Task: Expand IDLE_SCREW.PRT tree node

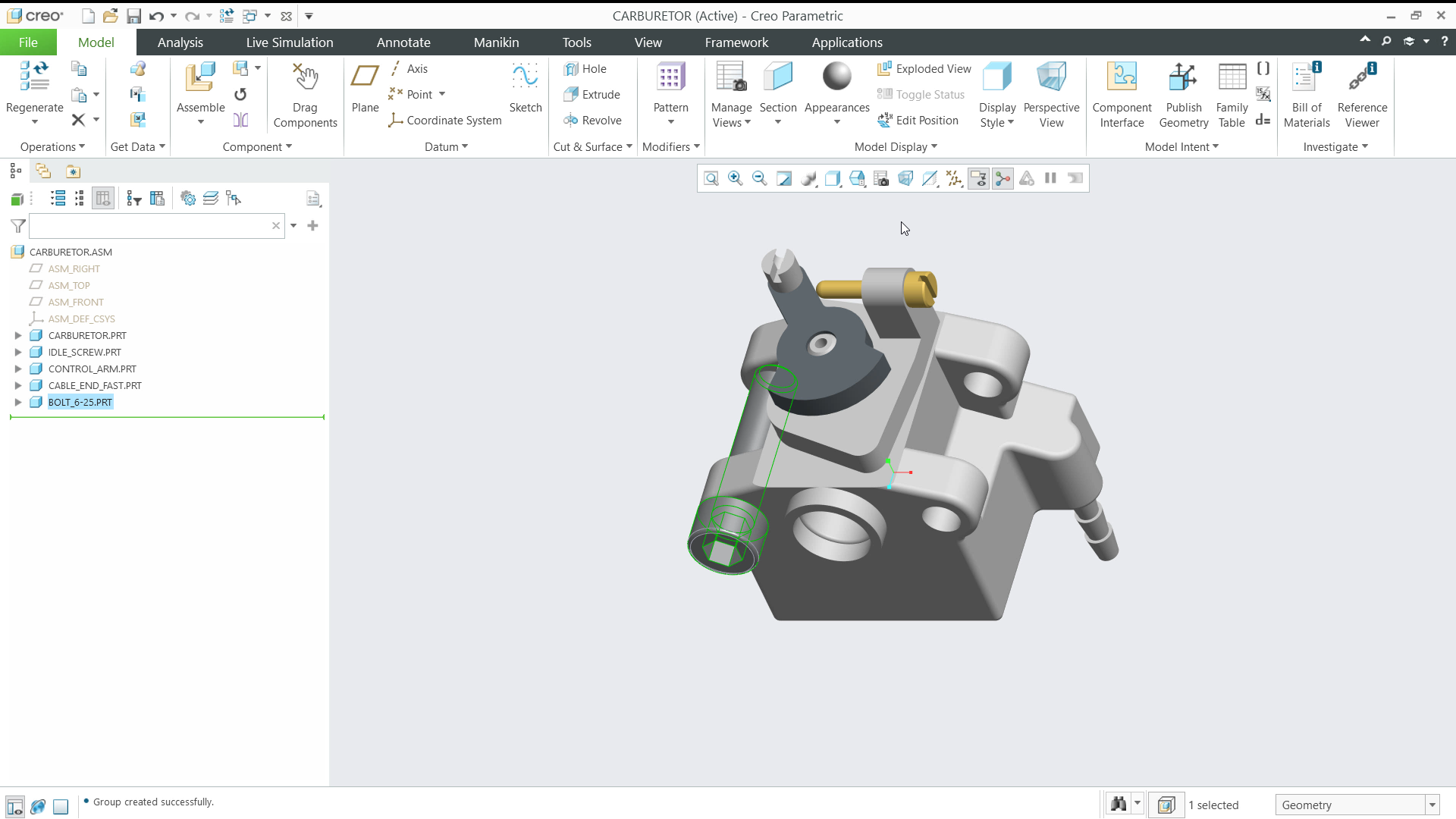Action: [x=18, y=352]
